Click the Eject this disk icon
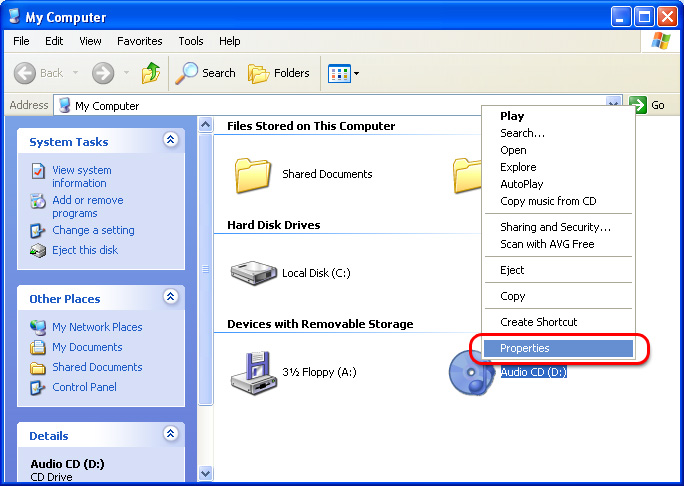The height and width of the screenshot is (486, 684). pyautogui.click(x=38, y=250)
